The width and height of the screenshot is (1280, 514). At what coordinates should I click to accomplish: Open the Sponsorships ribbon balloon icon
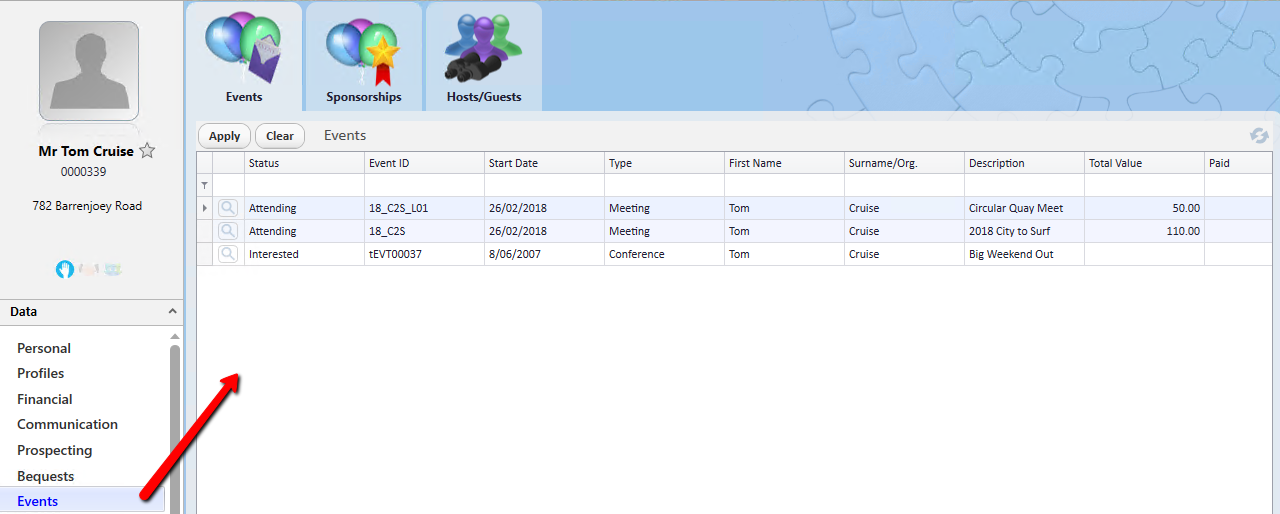point(363,49)
